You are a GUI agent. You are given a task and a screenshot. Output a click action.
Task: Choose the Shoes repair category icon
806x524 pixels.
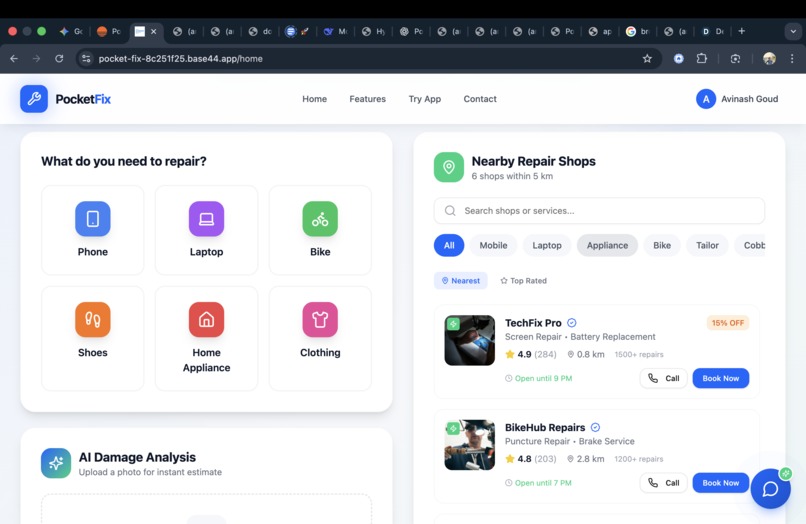[93, 319]
